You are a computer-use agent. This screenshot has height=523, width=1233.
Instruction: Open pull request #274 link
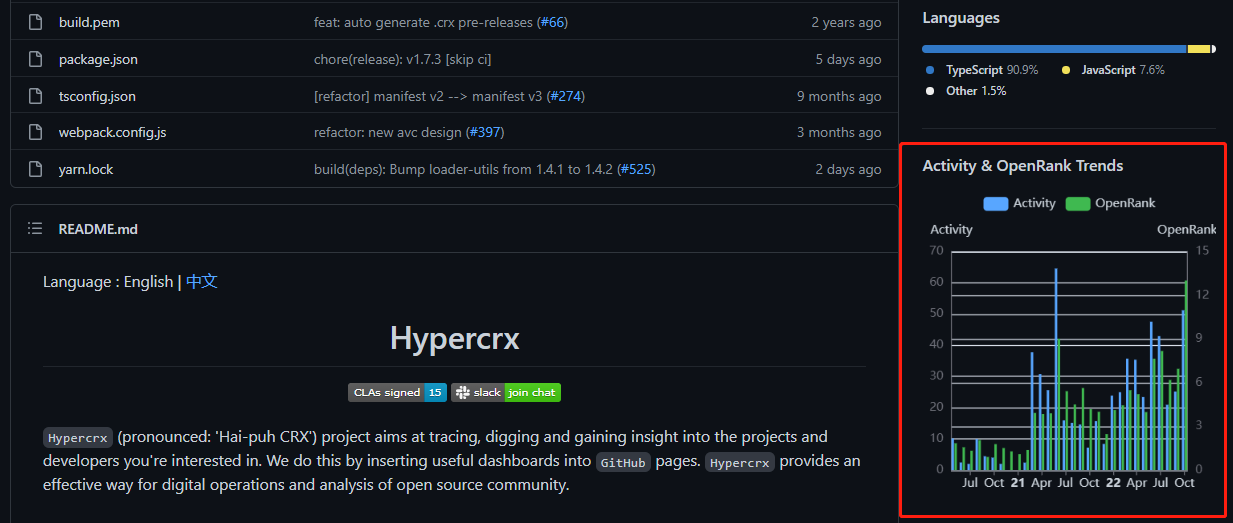(x=565, y=96)
